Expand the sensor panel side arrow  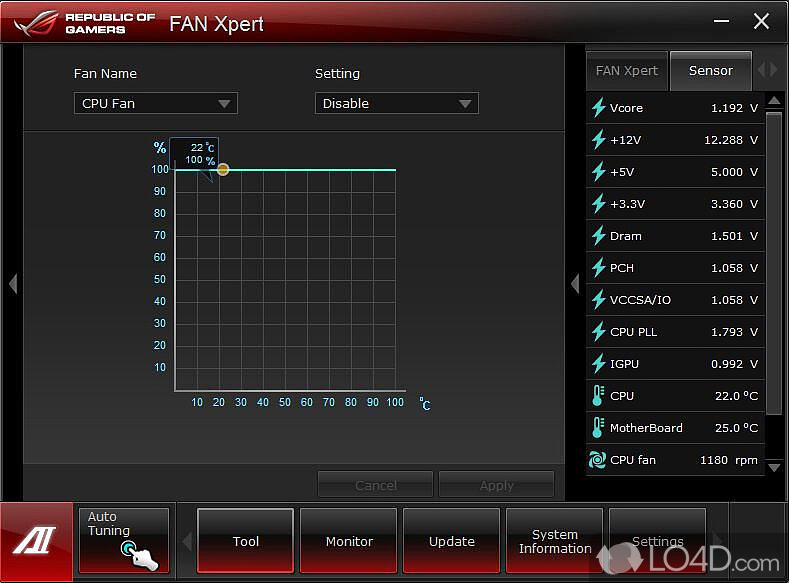[x=575, y=284]
